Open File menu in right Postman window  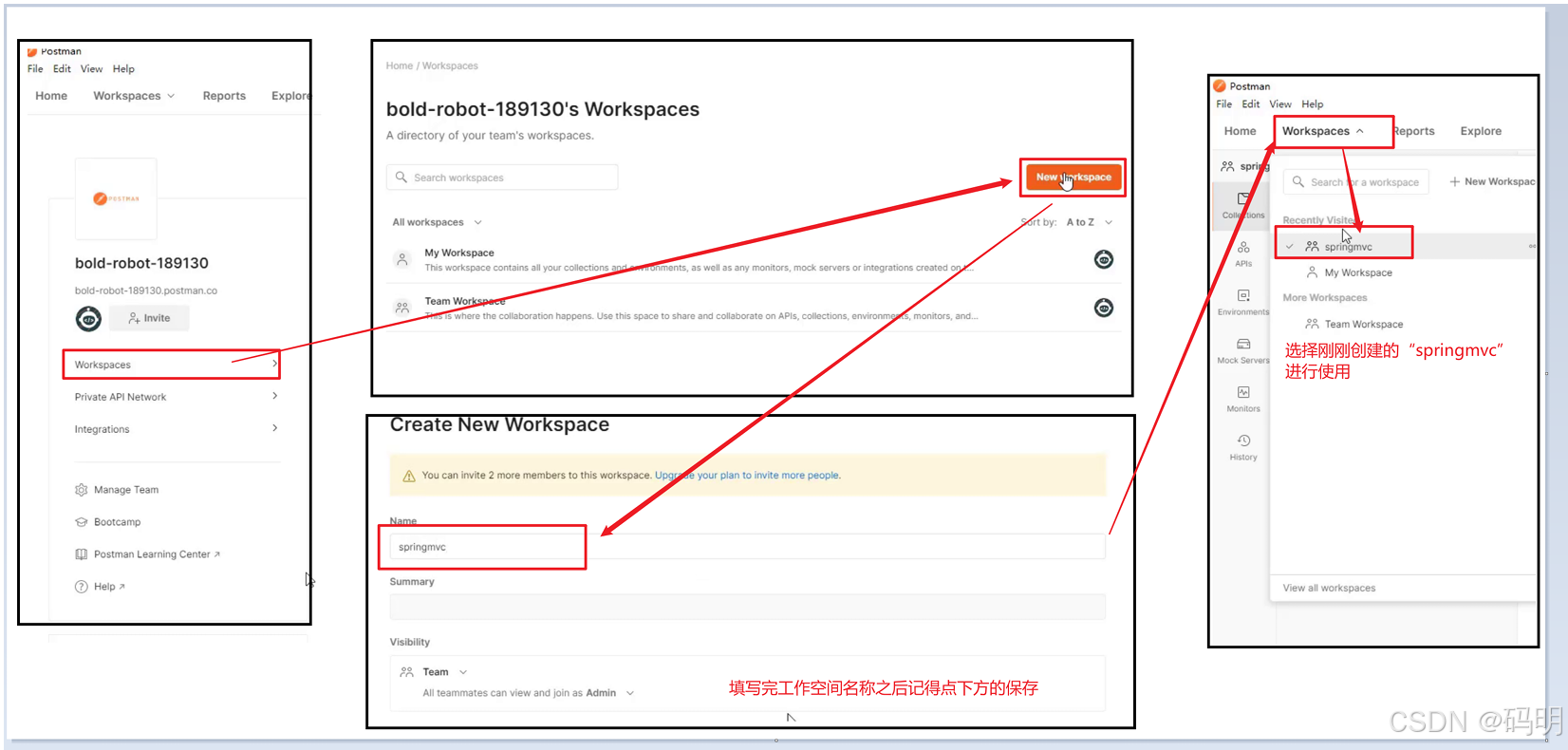click(1224, 104)
